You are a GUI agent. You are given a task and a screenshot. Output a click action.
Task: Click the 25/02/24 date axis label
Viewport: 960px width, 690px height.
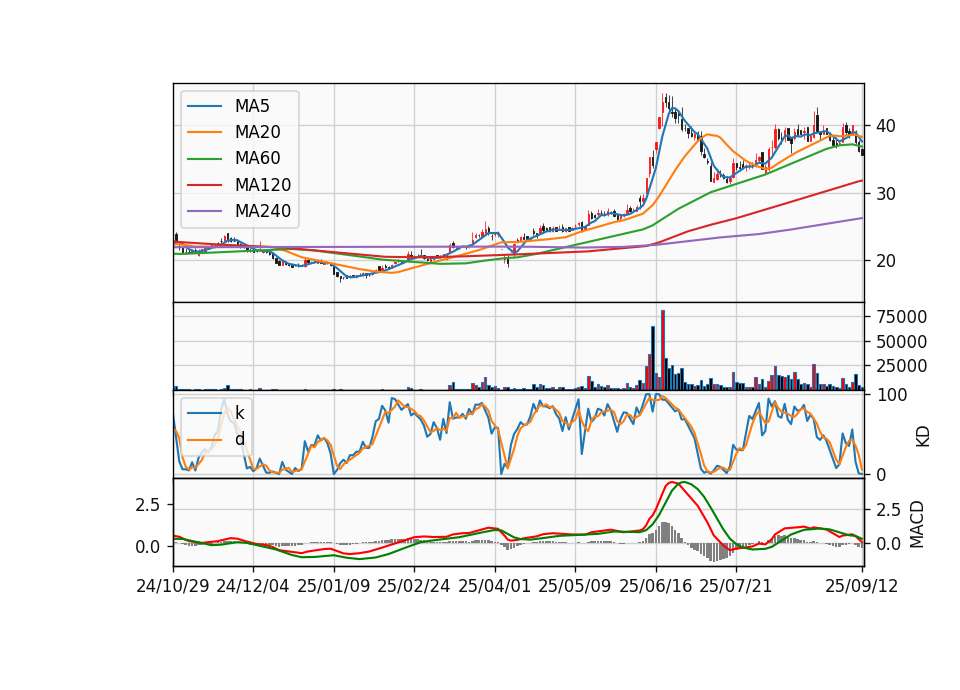414,586
